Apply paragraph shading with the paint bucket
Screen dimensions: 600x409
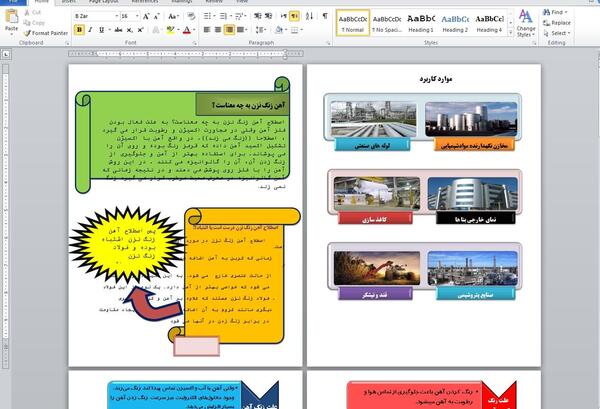point(280,30)
